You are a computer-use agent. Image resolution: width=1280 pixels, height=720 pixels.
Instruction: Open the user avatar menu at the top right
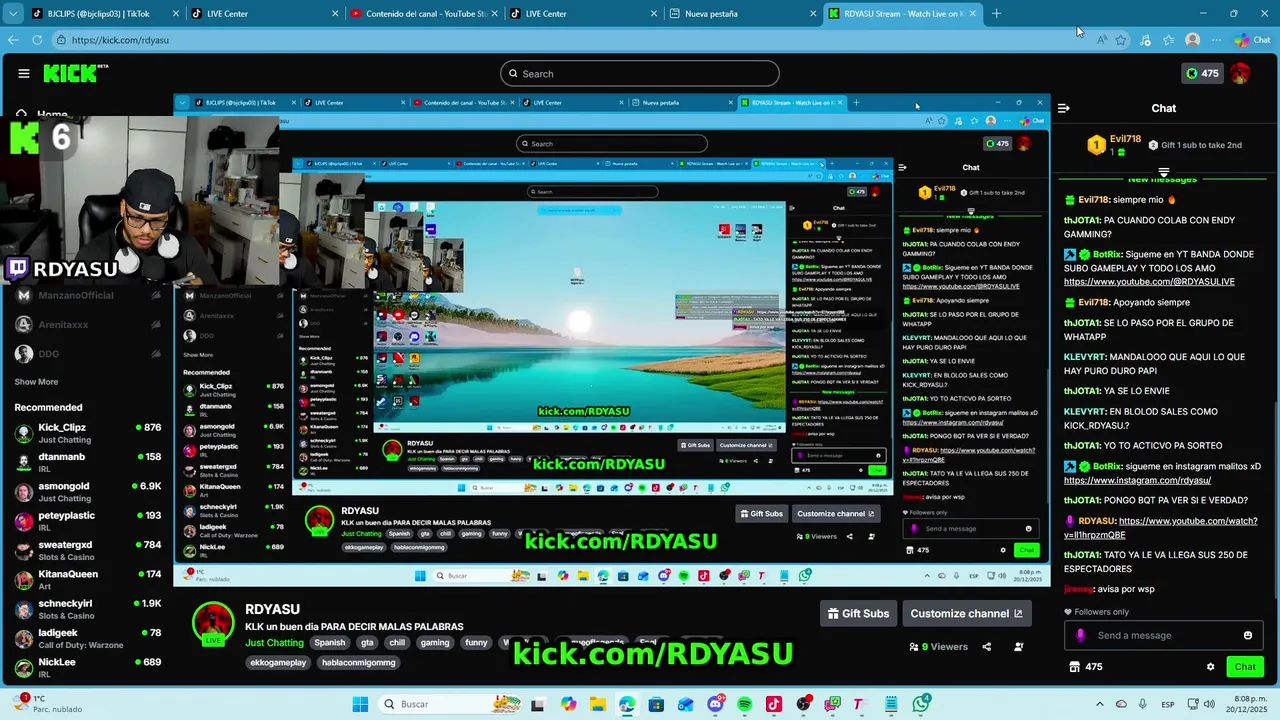pos(1240,73)
